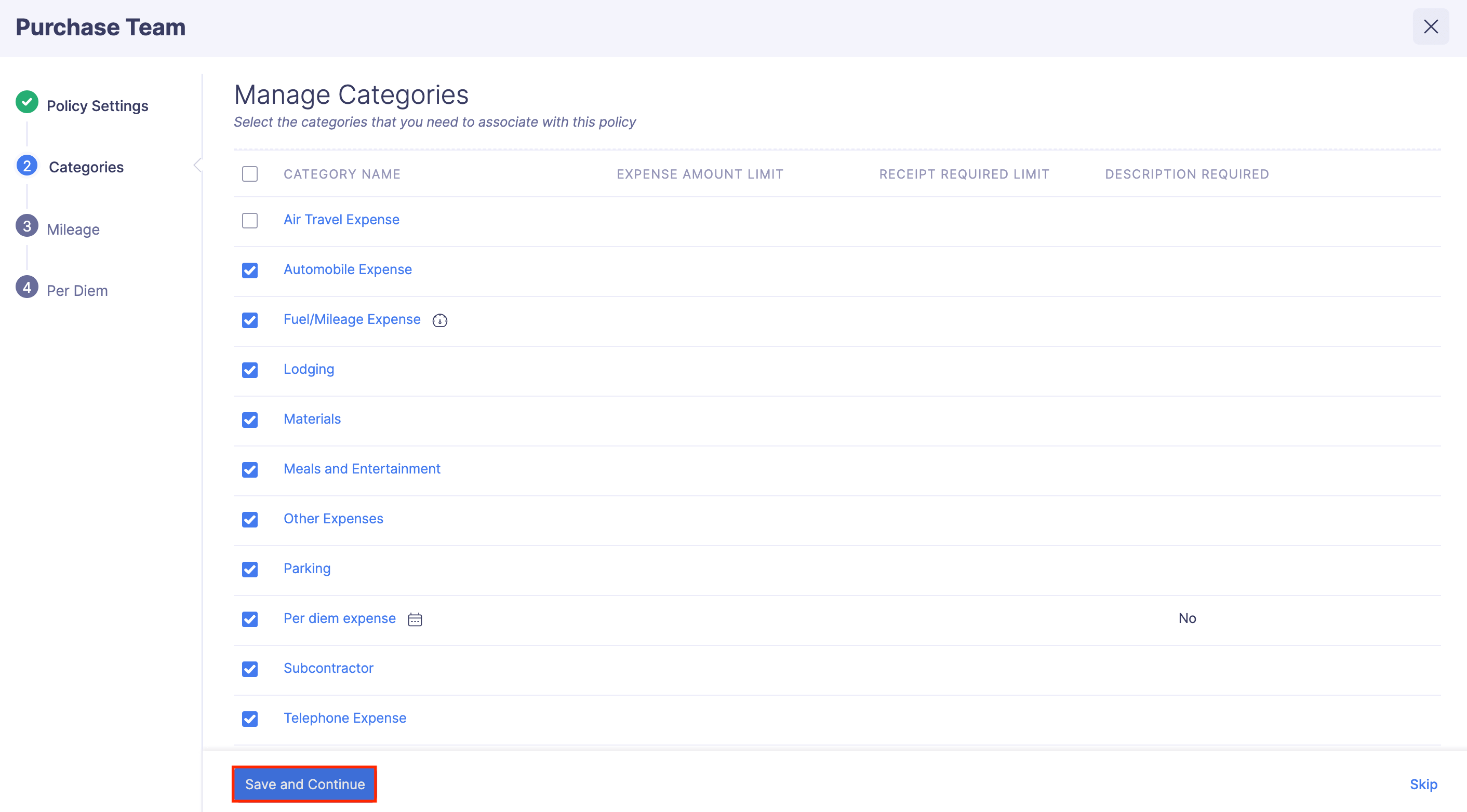Check the Air Travel Expense checkbox

click(x=249, y=220)
